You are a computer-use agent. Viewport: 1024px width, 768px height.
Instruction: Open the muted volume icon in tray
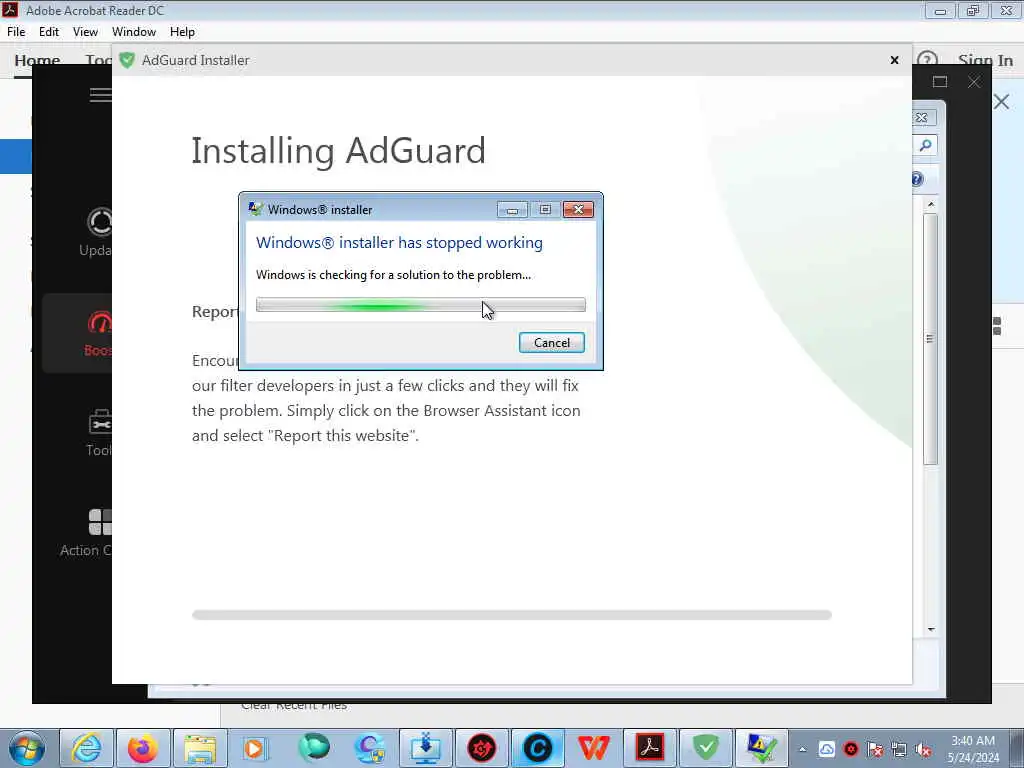pyautogui.click(x=923, y=749)
